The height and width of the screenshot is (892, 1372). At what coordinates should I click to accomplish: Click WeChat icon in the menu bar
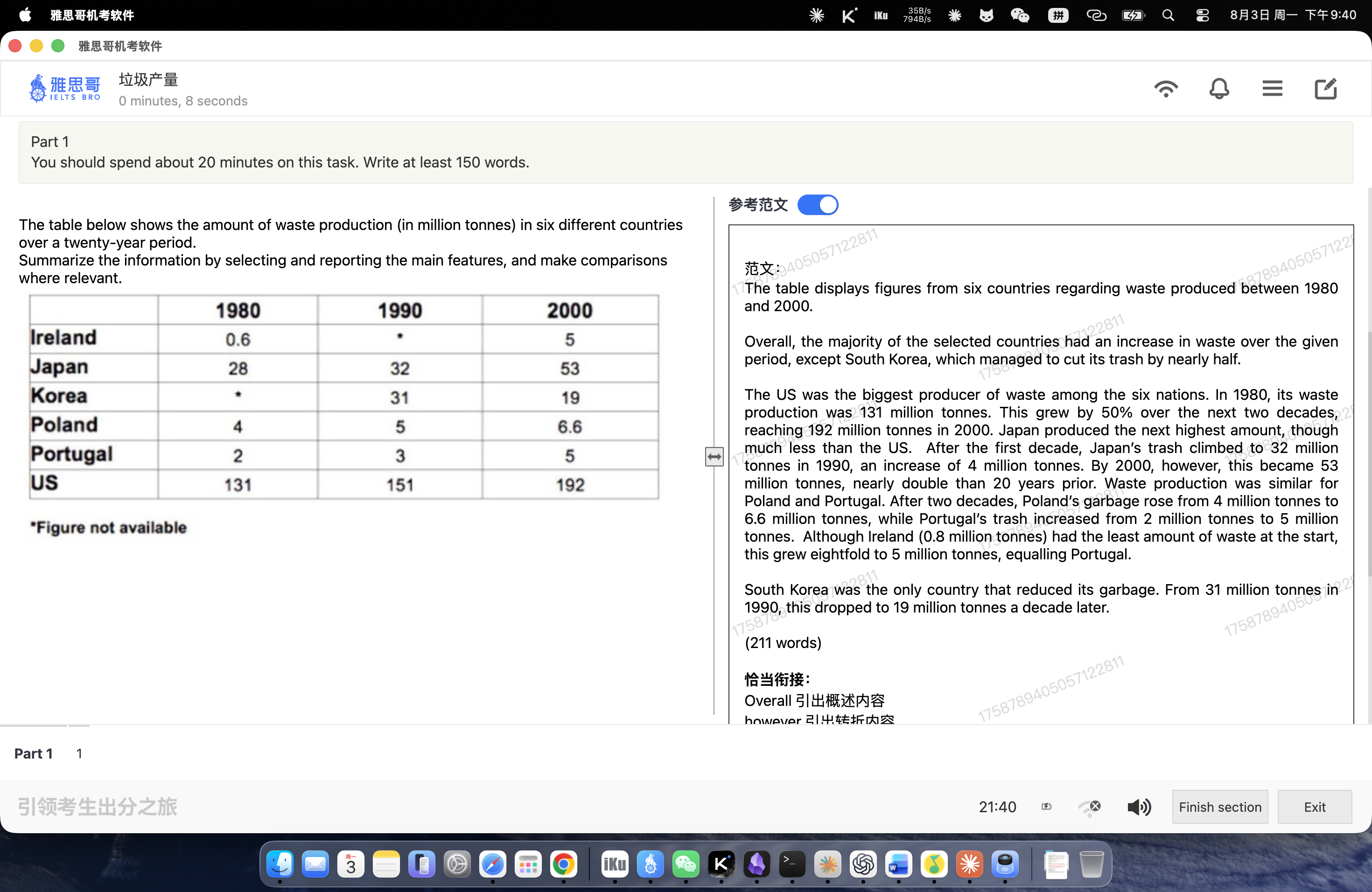[x=1020, y=15]
